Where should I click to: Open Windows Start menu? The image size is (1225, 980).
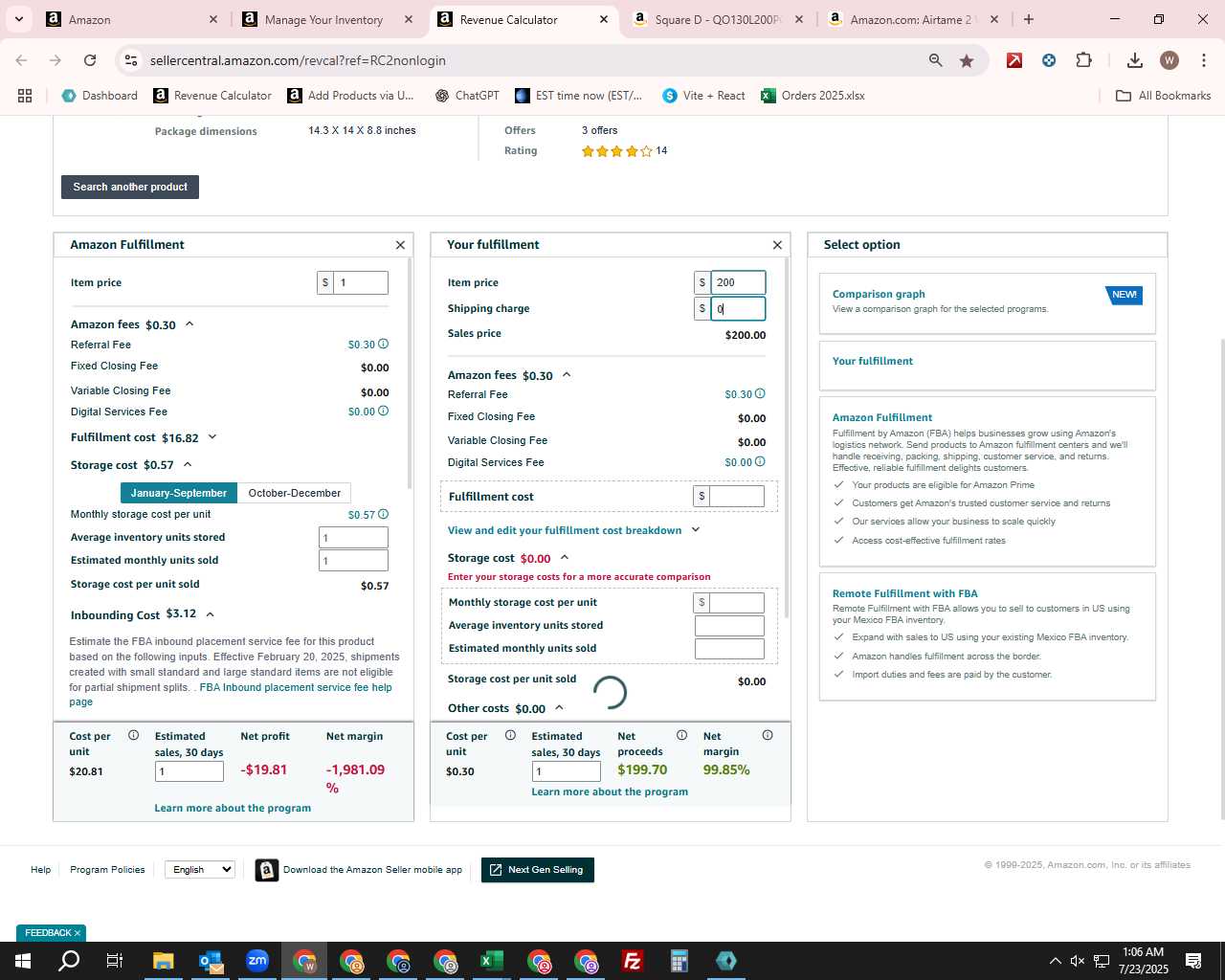(x=23, y=961)
